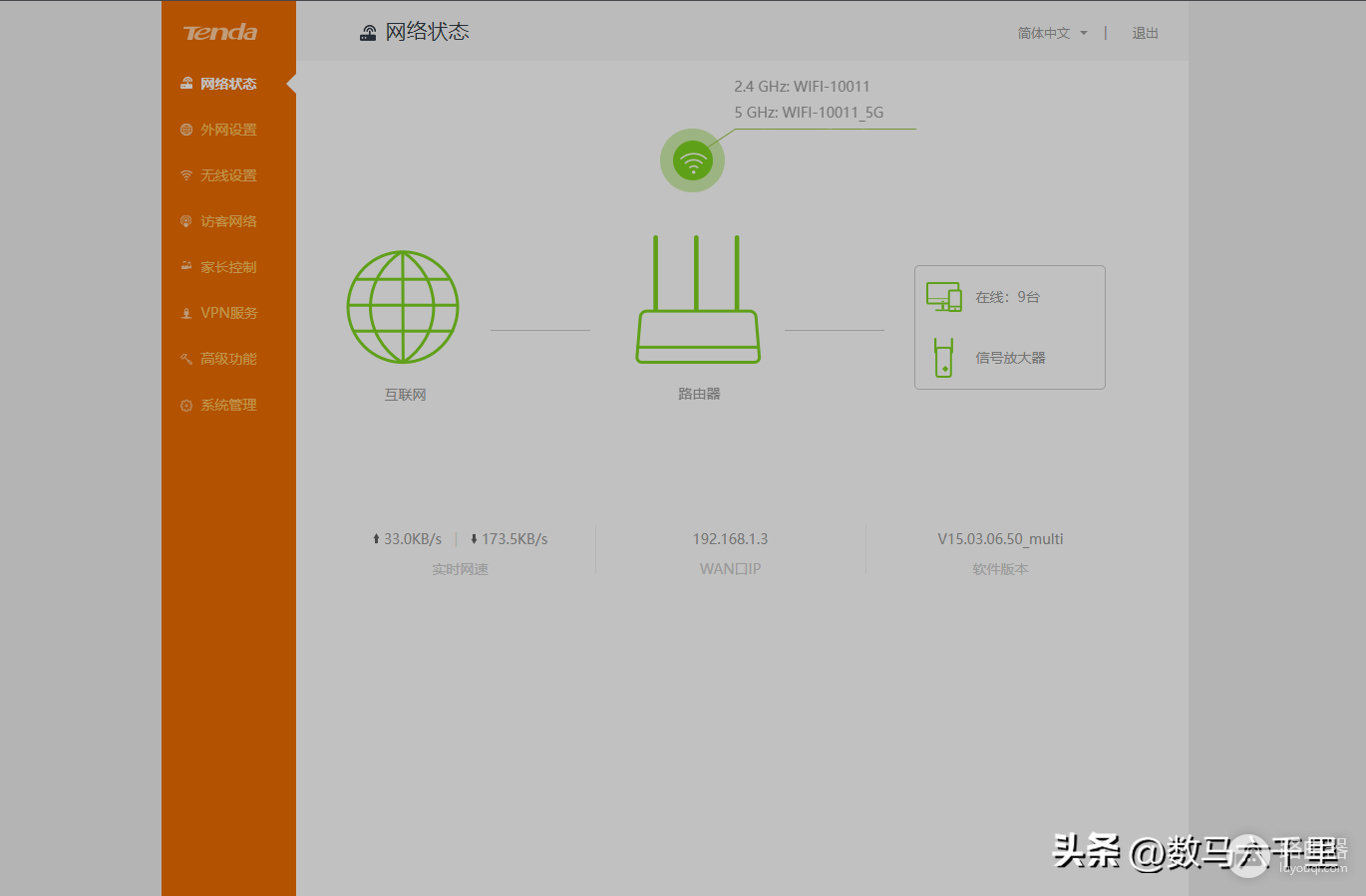View the 在线: 9台 device list

1007,297
